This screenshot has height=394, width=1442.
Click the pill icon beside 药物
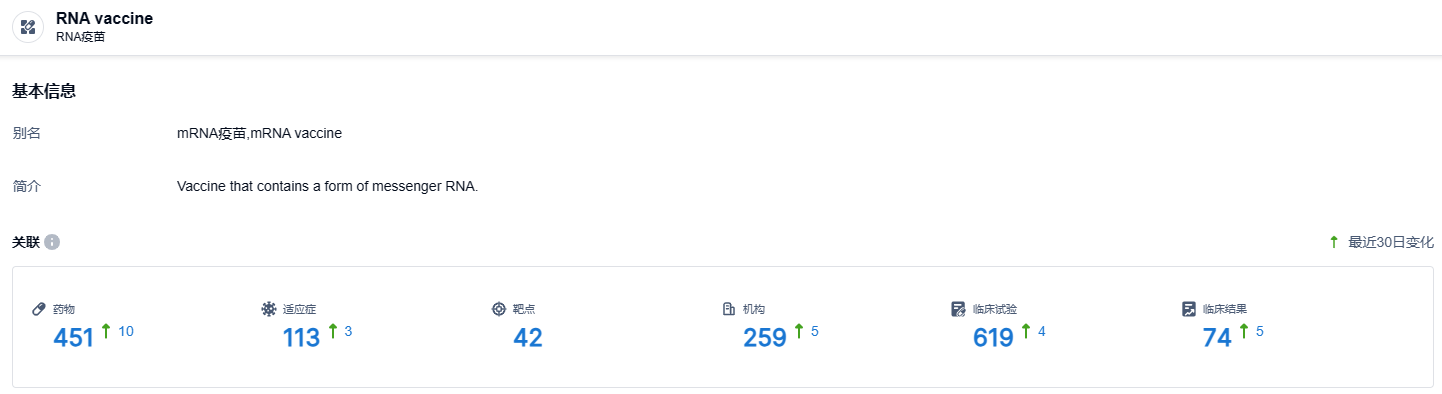(x=39, y=309)
